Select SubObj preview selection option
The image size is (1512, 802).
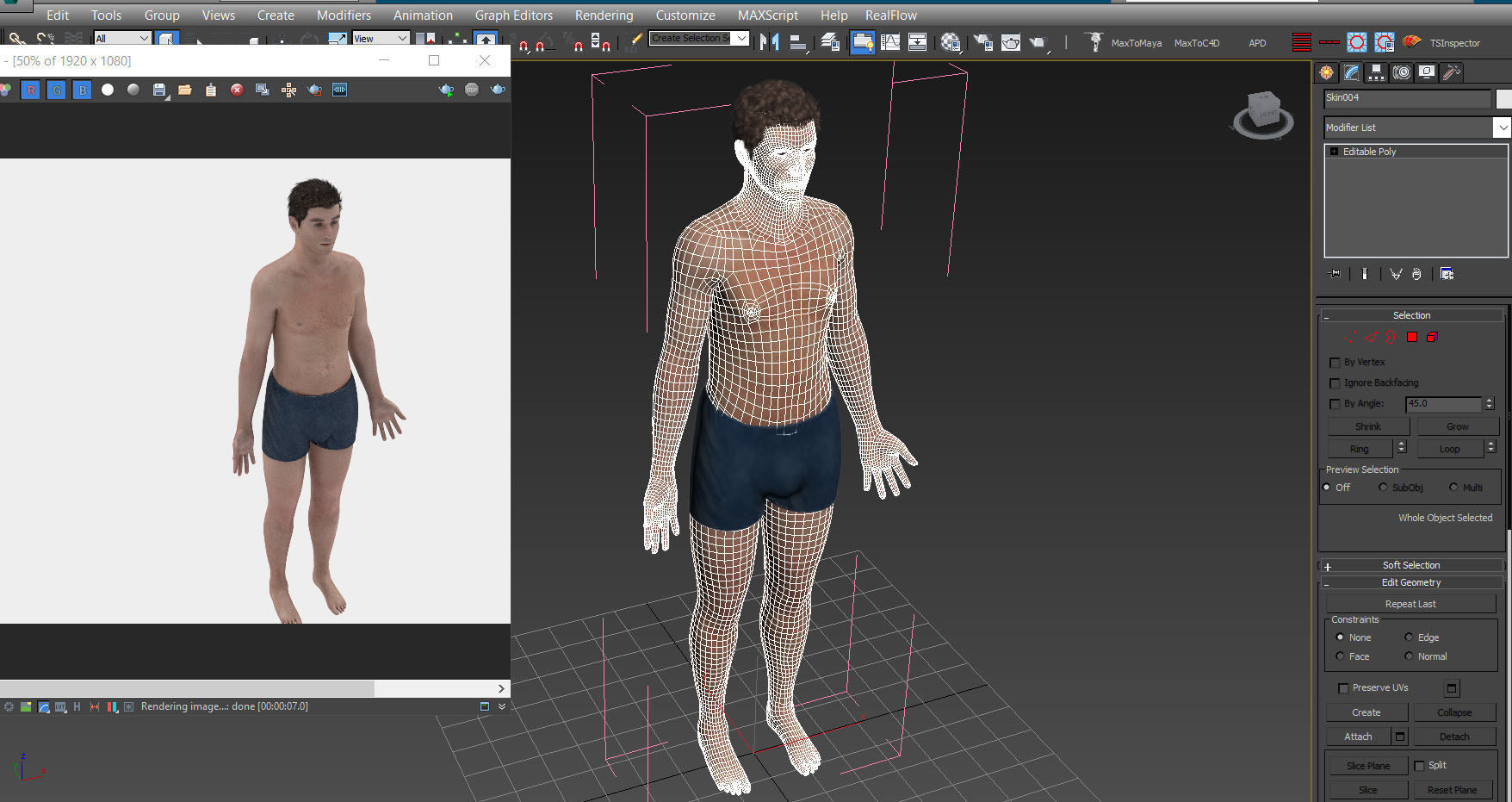point(1383,488)
